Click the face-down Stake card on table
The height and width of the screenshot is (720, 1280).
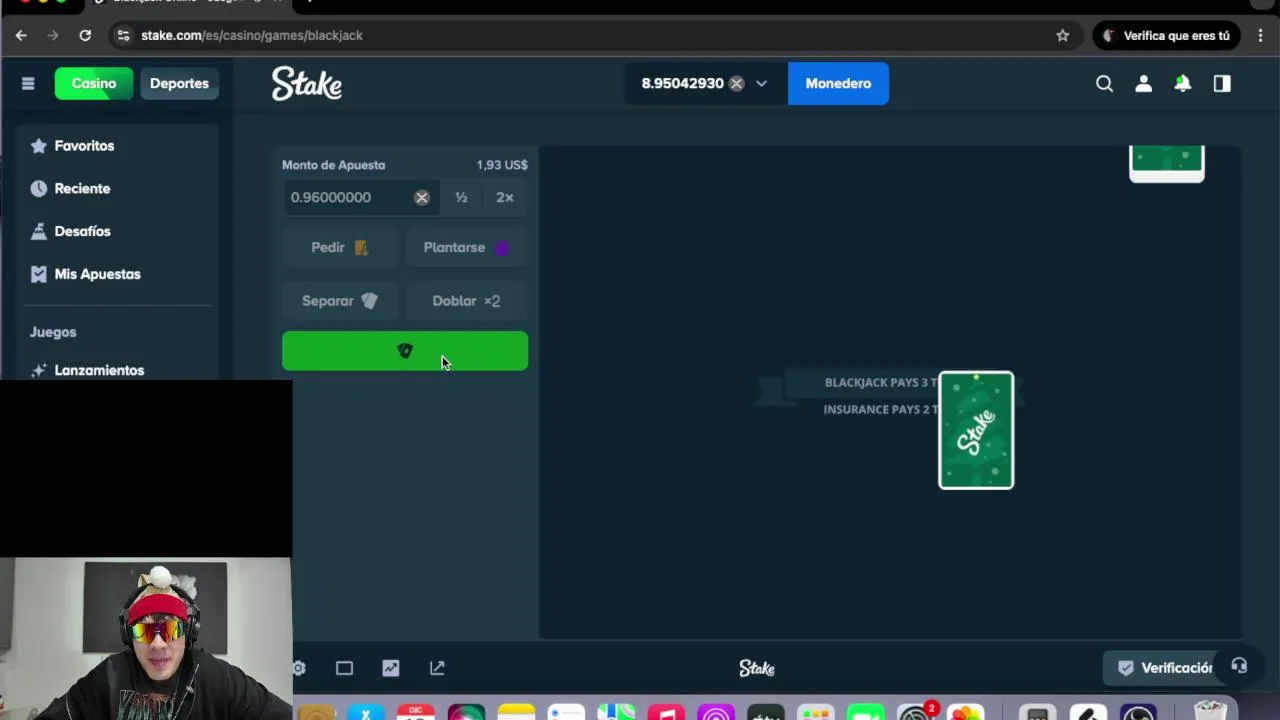coord(976,430)
